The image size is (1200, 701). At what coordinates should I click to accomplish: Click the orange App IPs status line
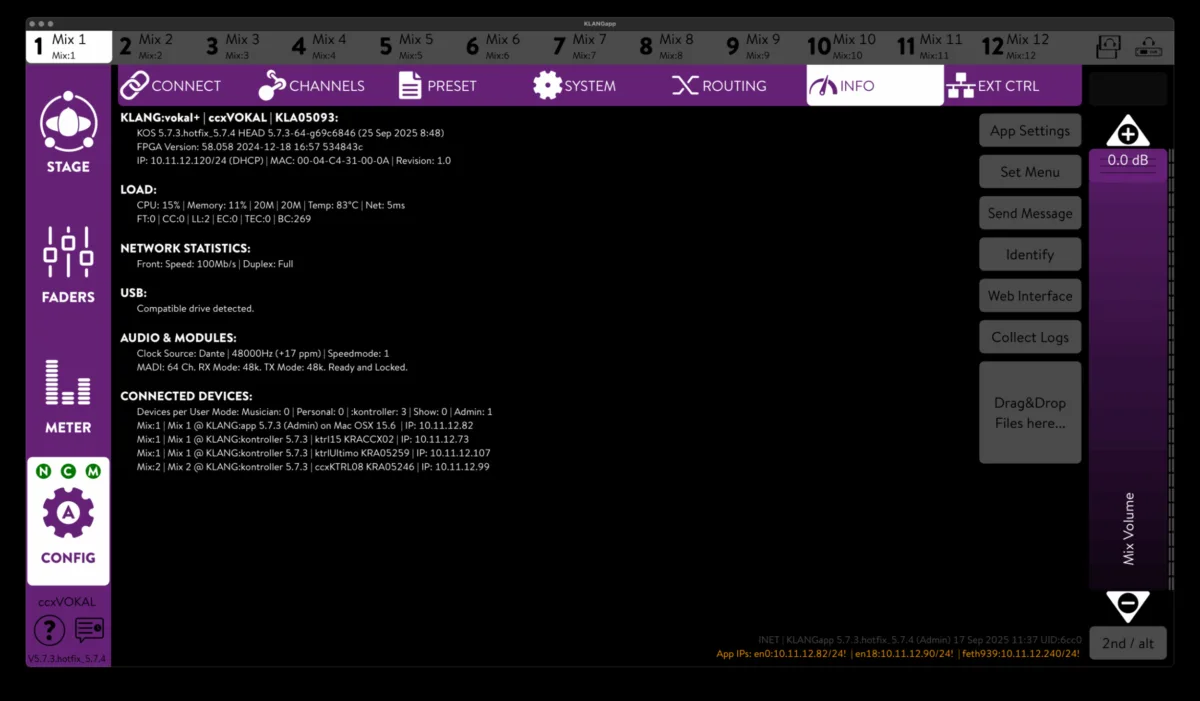click(898, 653)
